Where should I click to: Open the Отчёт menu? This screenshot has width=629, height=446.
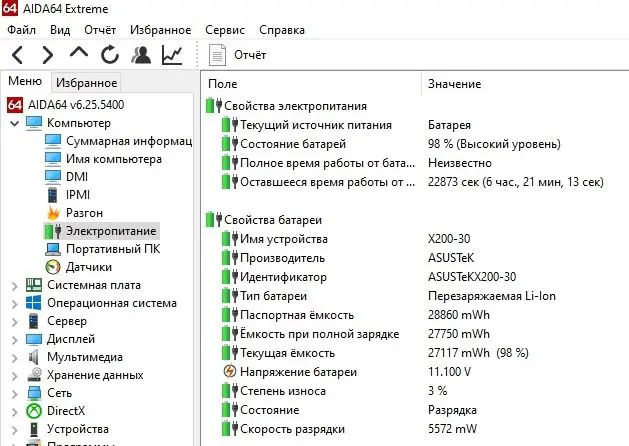coord(100,30)
